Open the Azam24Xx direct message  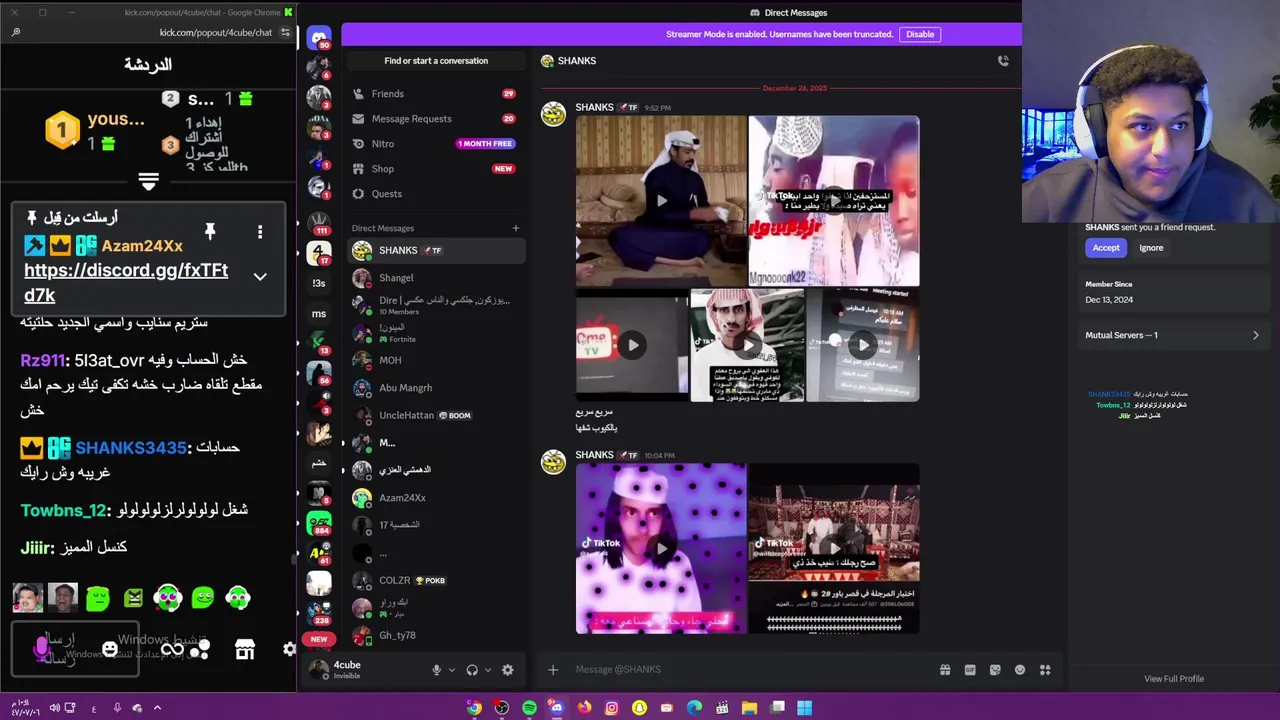(434, 497)
